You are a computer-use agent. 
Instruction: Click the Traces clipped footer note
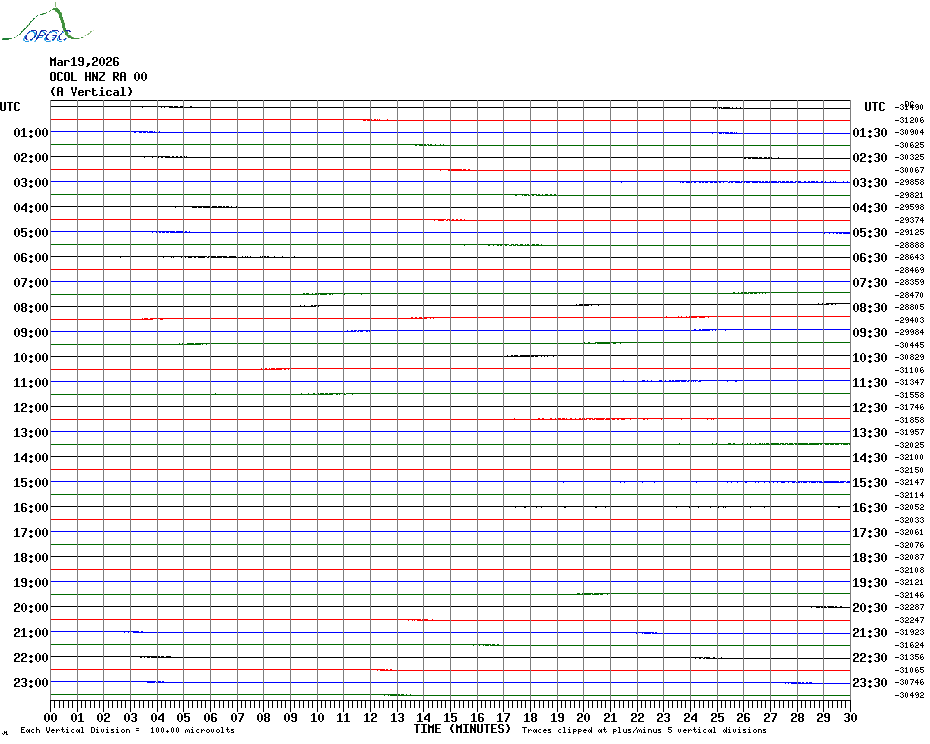click(644, 730)
